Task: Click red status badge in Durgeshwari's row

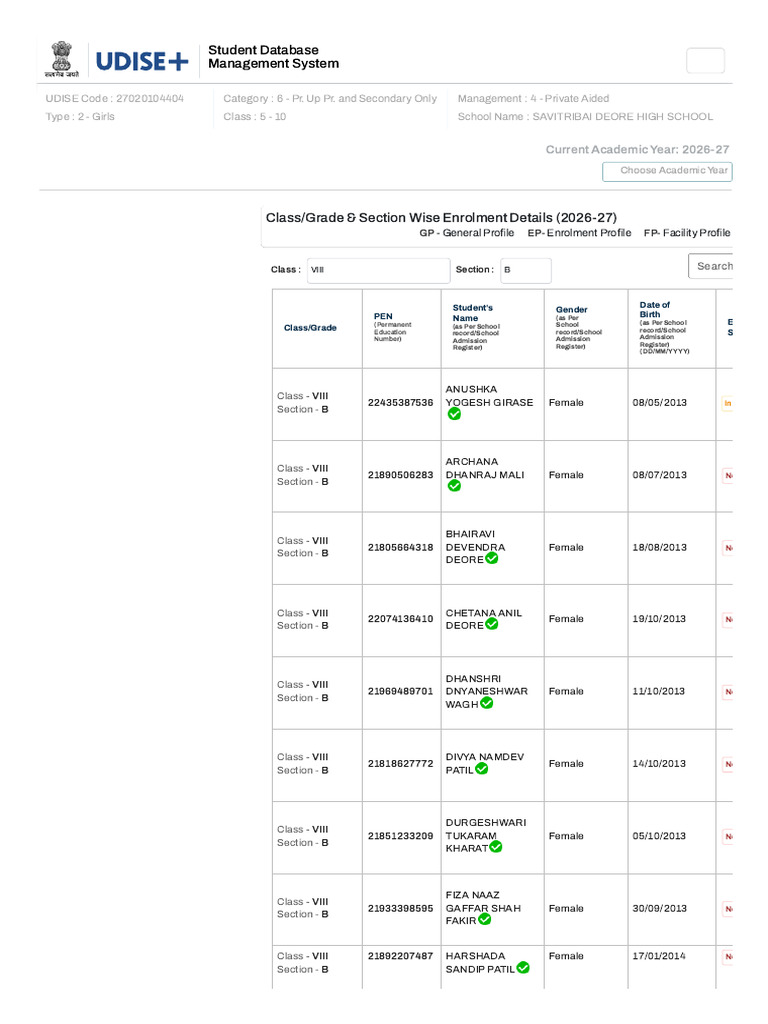Action: [x=728, y=837]
